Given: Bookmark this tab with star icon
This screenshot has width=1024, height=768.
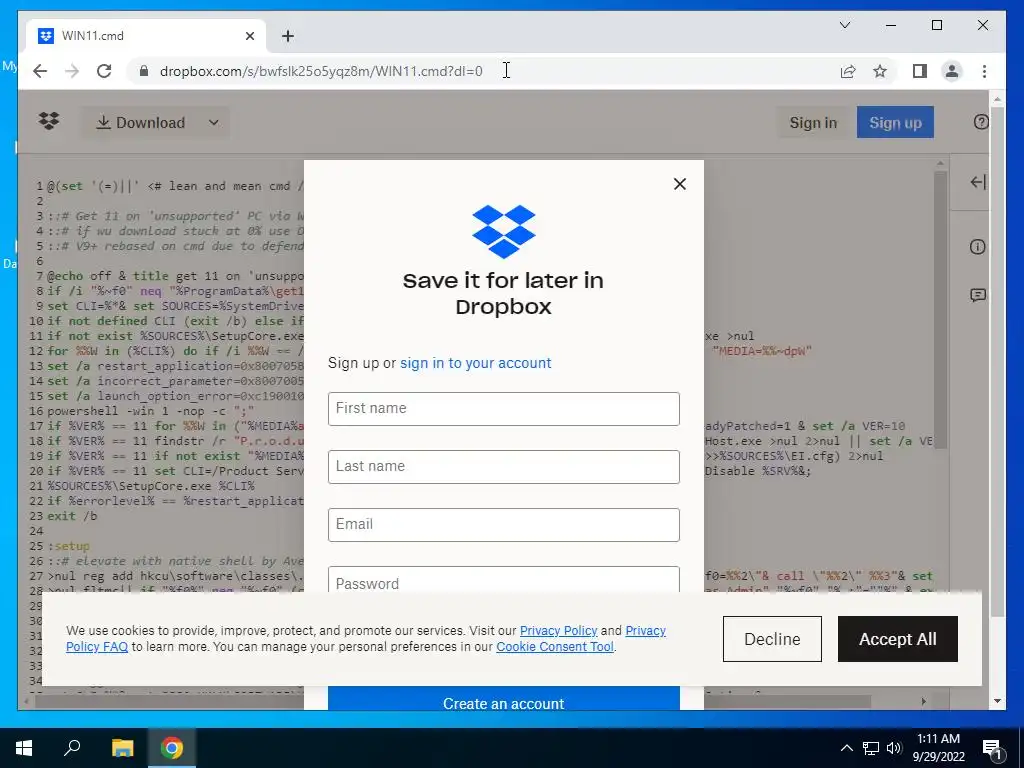Looking at the screenshot, I should tap(880, 71).
